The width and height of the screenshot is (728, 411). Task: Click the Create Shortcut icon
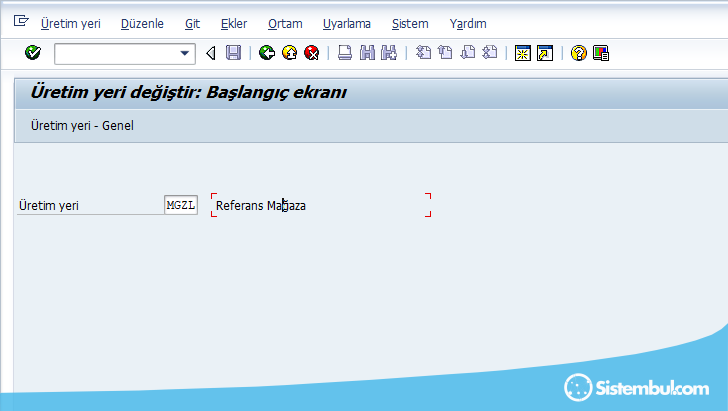point(545,53)
